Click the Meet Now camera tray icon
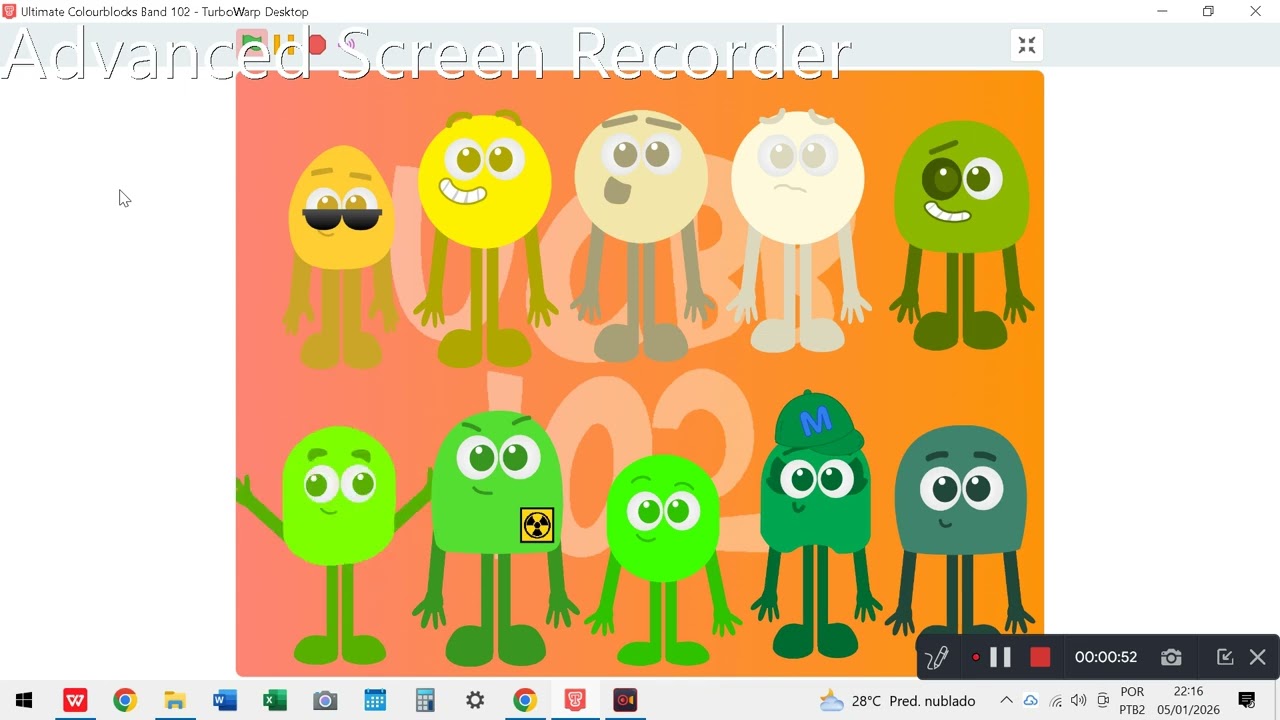1280x720 pixels. [1103, 701]
